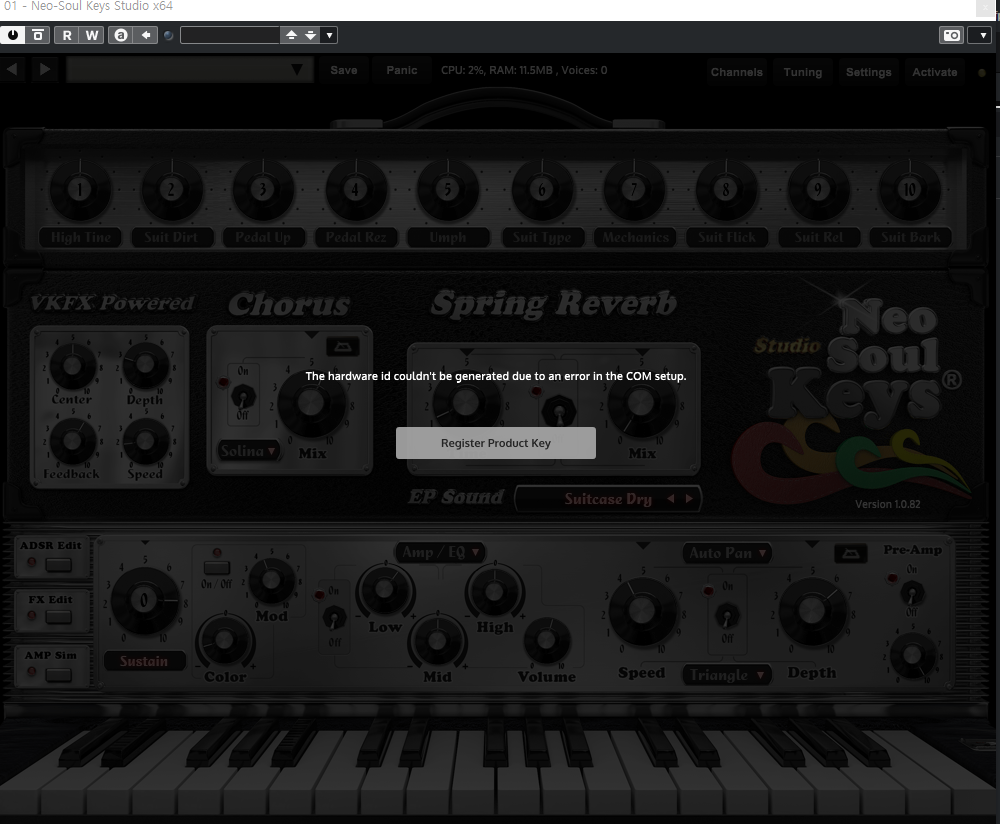The width and height of the screenshot is (1000, 824).
Task: Click the Pedal Rez label button
Action: [x=356, y=237]
